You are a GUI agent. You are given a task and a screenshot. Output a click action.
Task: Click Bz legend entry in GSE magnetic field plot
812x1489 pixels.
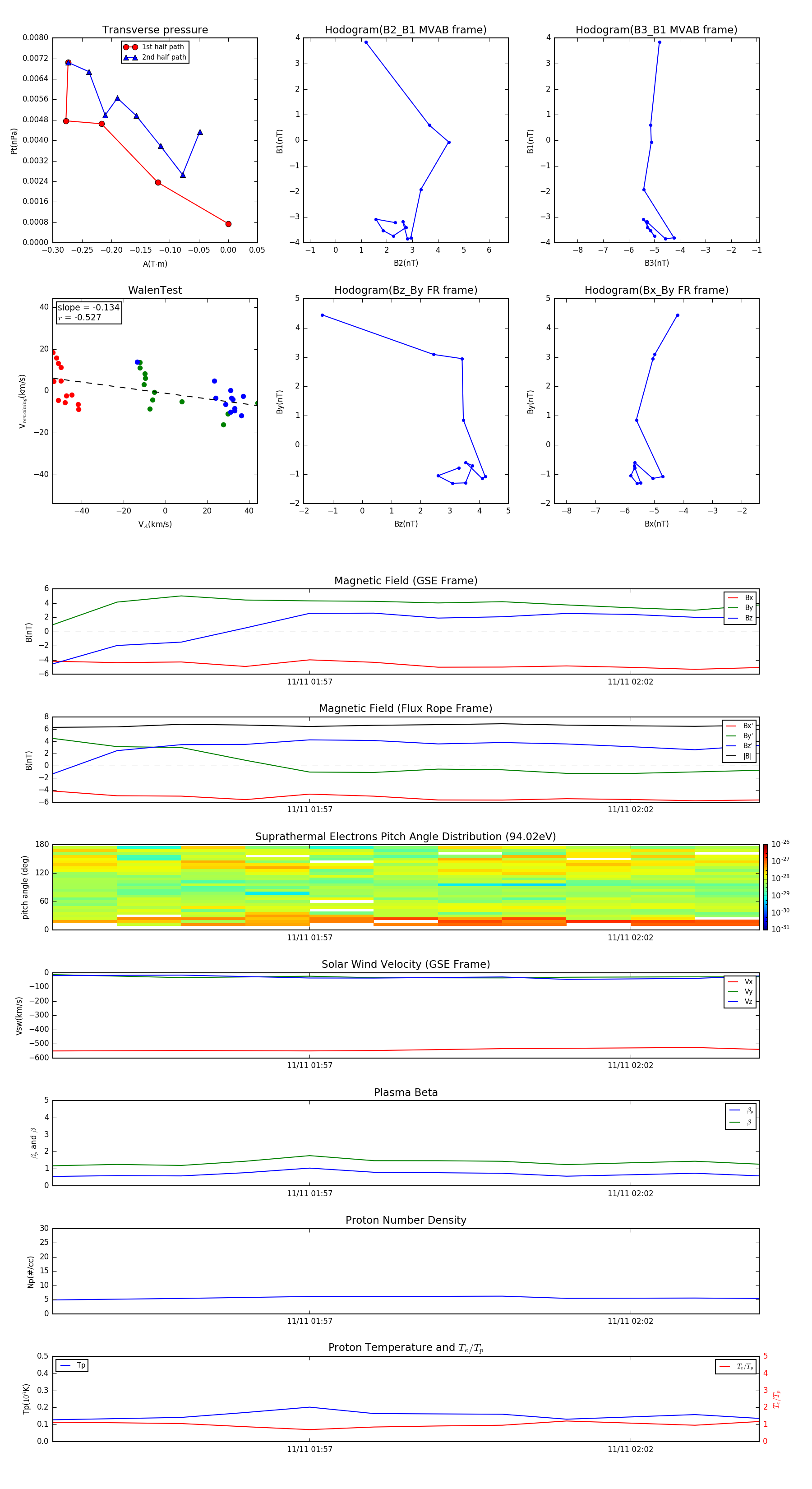(740, 618)
